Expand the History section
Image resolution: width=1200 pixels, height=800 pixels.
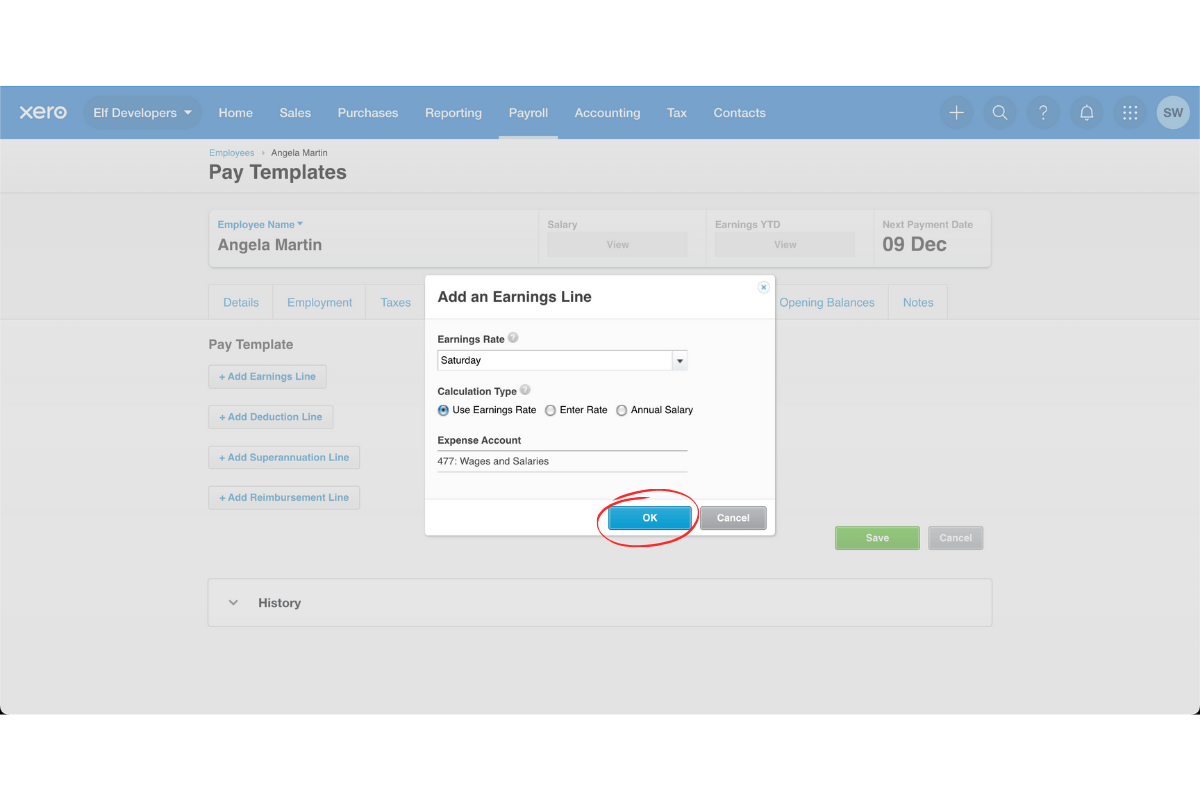coord(234,603)
